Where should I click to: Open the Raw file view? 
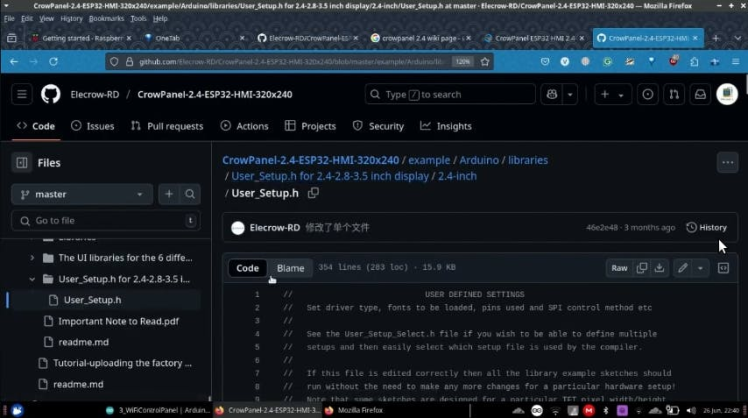(x=619, y=268)
